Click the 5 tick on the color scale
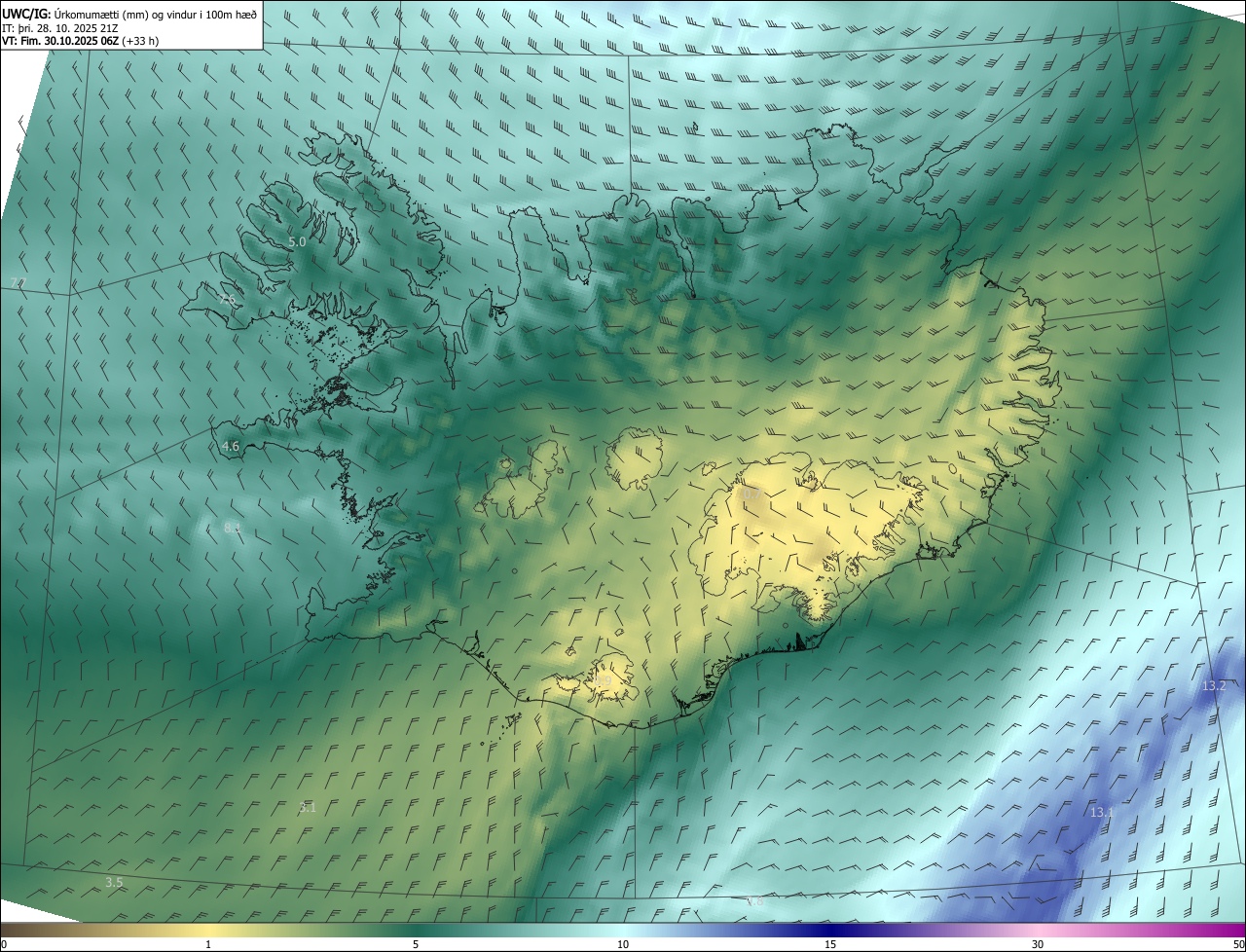1246x952 pixels. (x=416, y=945)
